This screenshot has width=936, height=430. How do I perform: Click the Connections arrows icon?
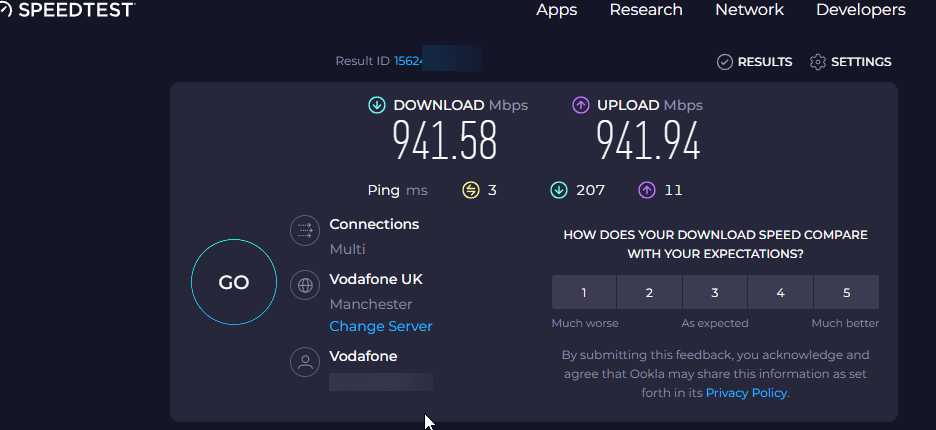305,231
